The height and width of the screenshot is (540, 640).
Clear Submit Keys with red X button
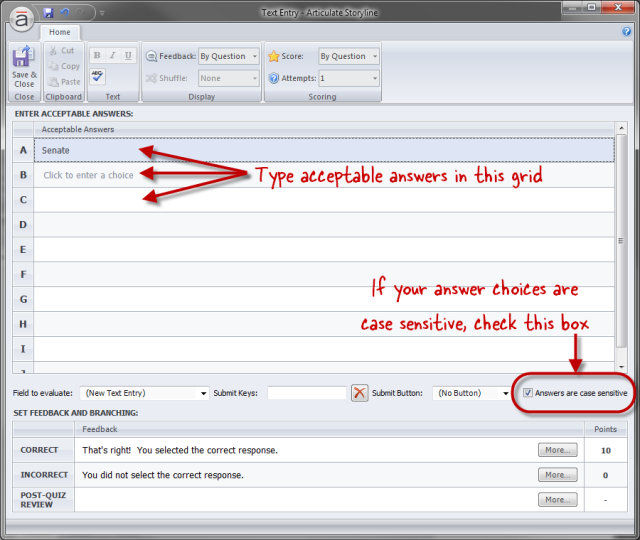coord(360,393)
